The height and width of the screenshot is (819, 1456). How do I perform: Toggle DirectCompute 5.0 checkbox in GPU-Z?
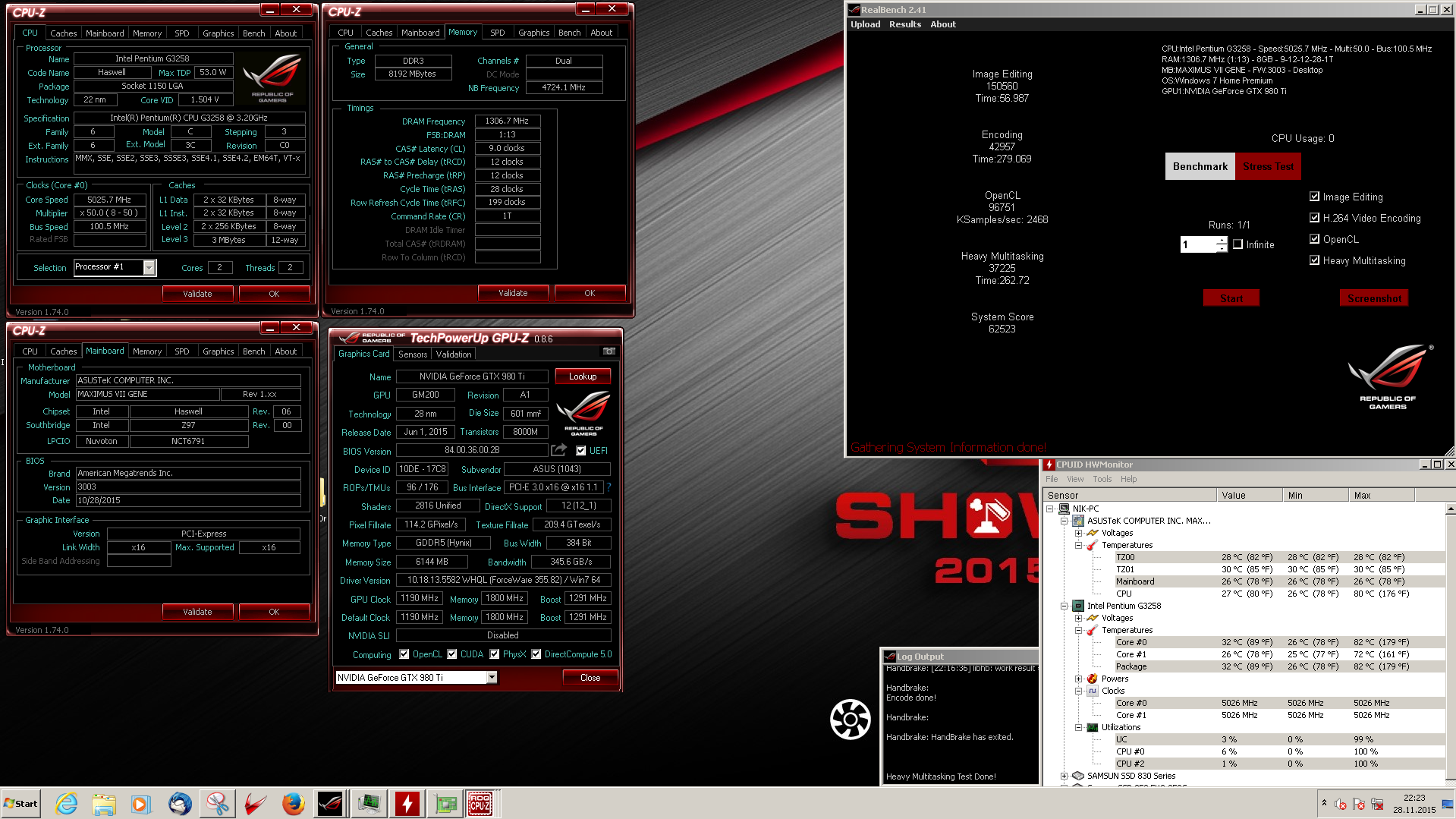pyautogui.click(x=536, y=654)
